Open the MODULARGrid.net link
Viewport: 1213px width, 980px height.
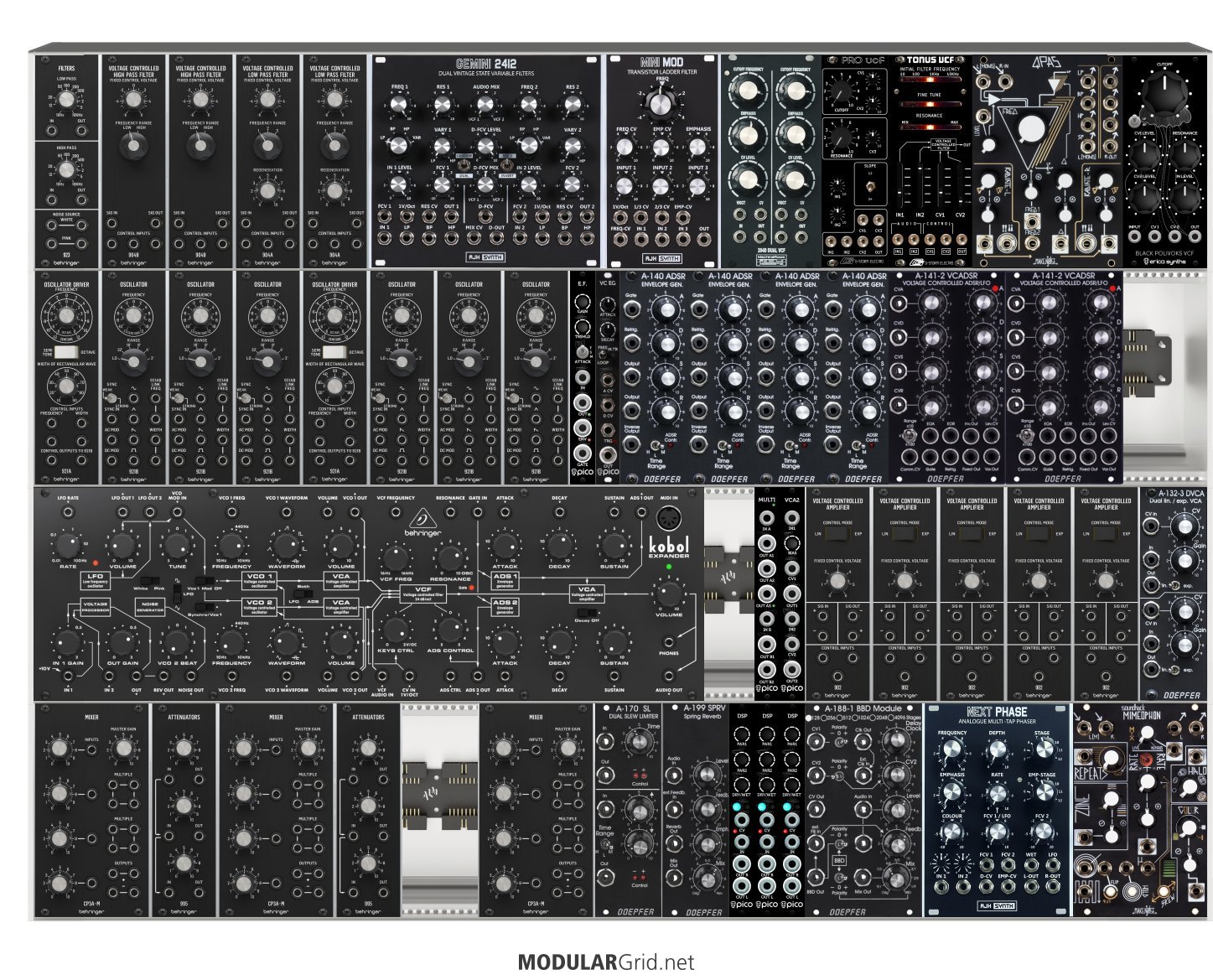tap(606, 962)
